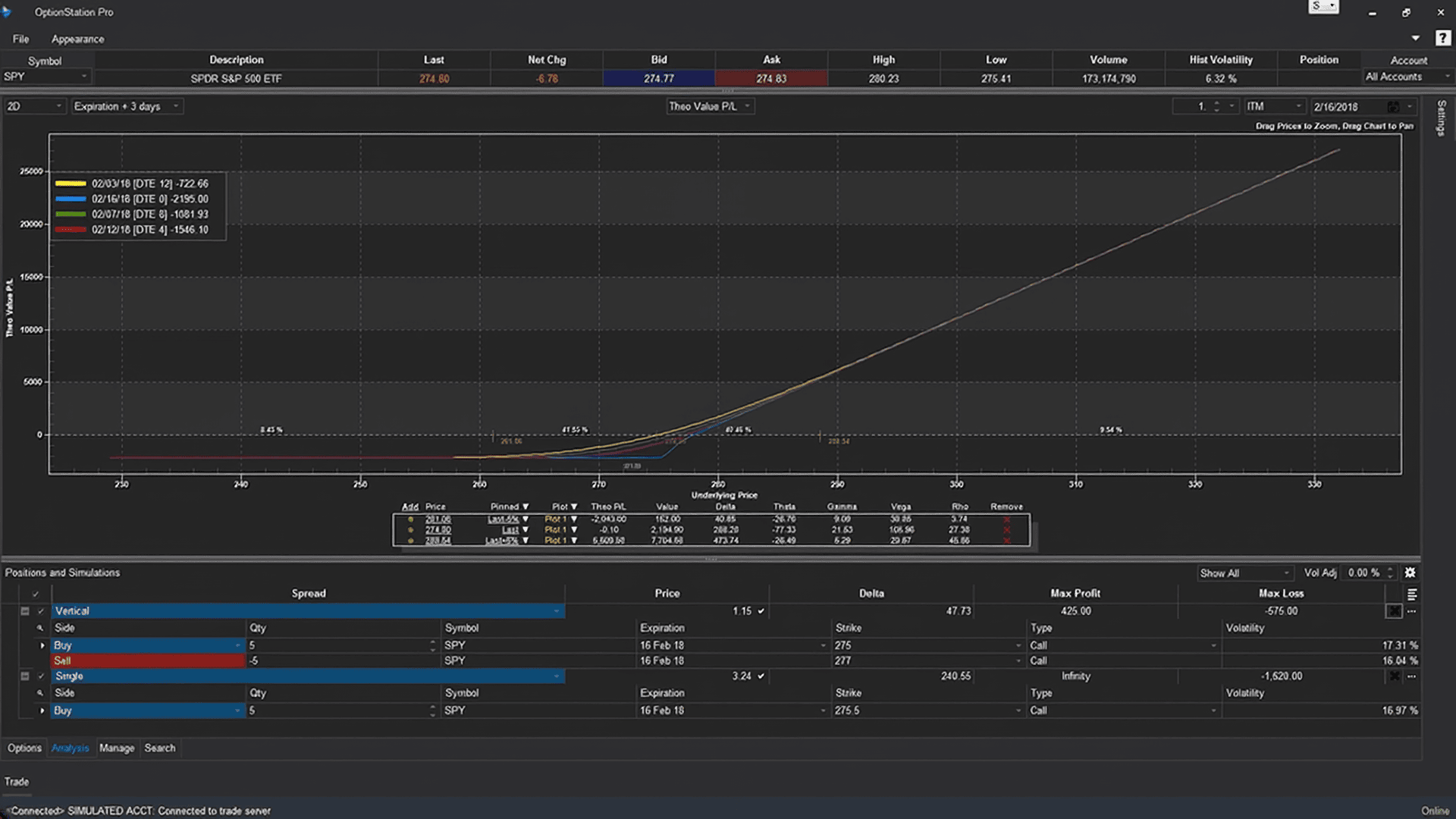Click the interval count stepper showing 1

click(1216, 107)
